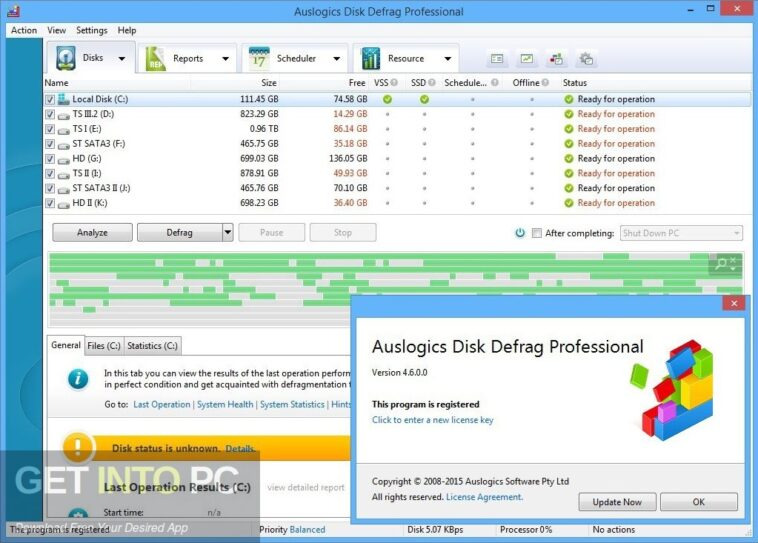Open the License Agreement link
Viewport: 758px width, 543px height.
click(484, 497)
